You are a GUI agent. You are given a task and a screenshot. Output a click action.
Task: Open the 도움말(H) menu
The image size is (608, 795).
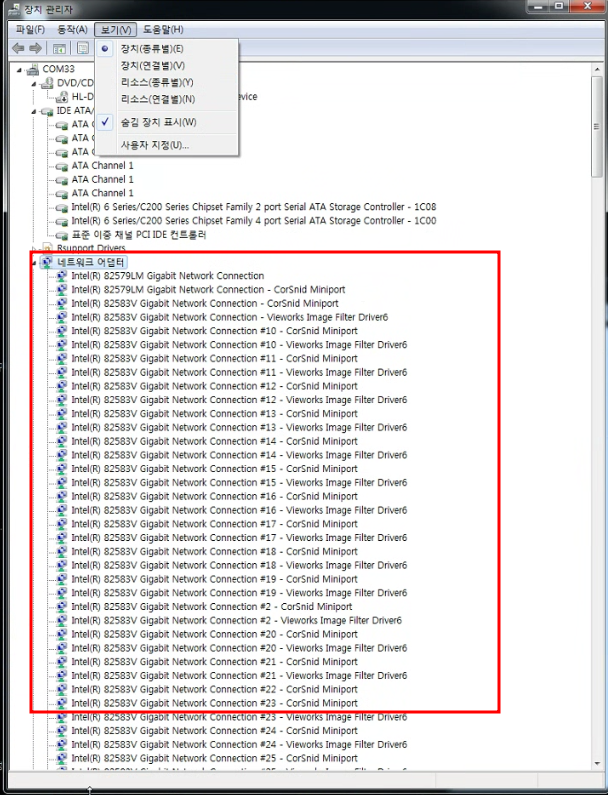(x=163, y=29)
